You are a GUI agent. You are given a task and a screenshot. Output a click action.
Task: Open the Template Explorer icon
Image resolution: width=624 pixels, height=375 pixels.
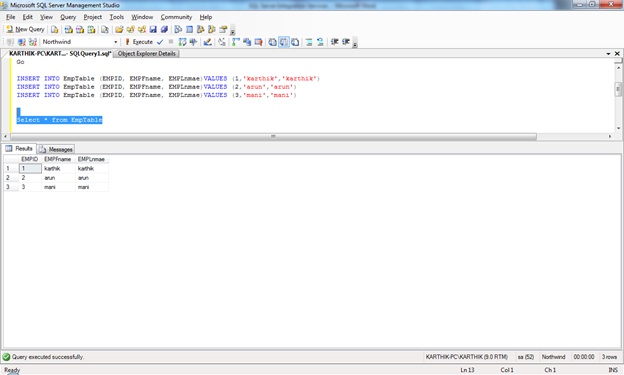(212, 29)
